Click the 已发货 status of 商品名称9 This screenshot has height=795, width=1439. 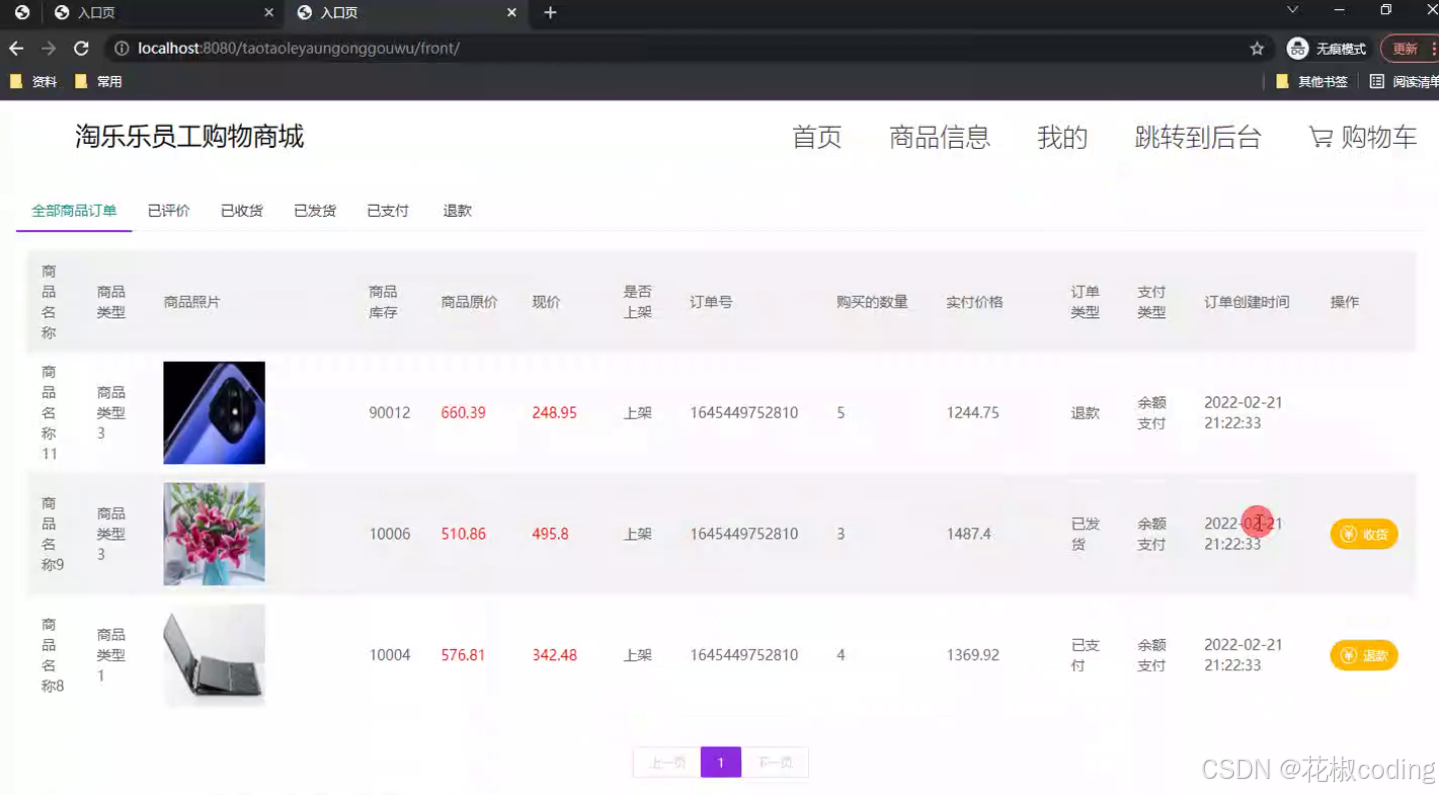(1085, 534)
